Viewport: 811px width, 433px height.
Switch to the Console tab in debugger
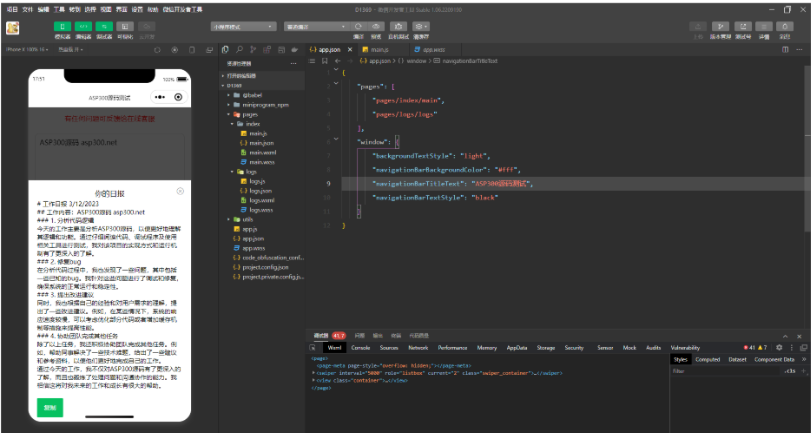tap(359, 347)
